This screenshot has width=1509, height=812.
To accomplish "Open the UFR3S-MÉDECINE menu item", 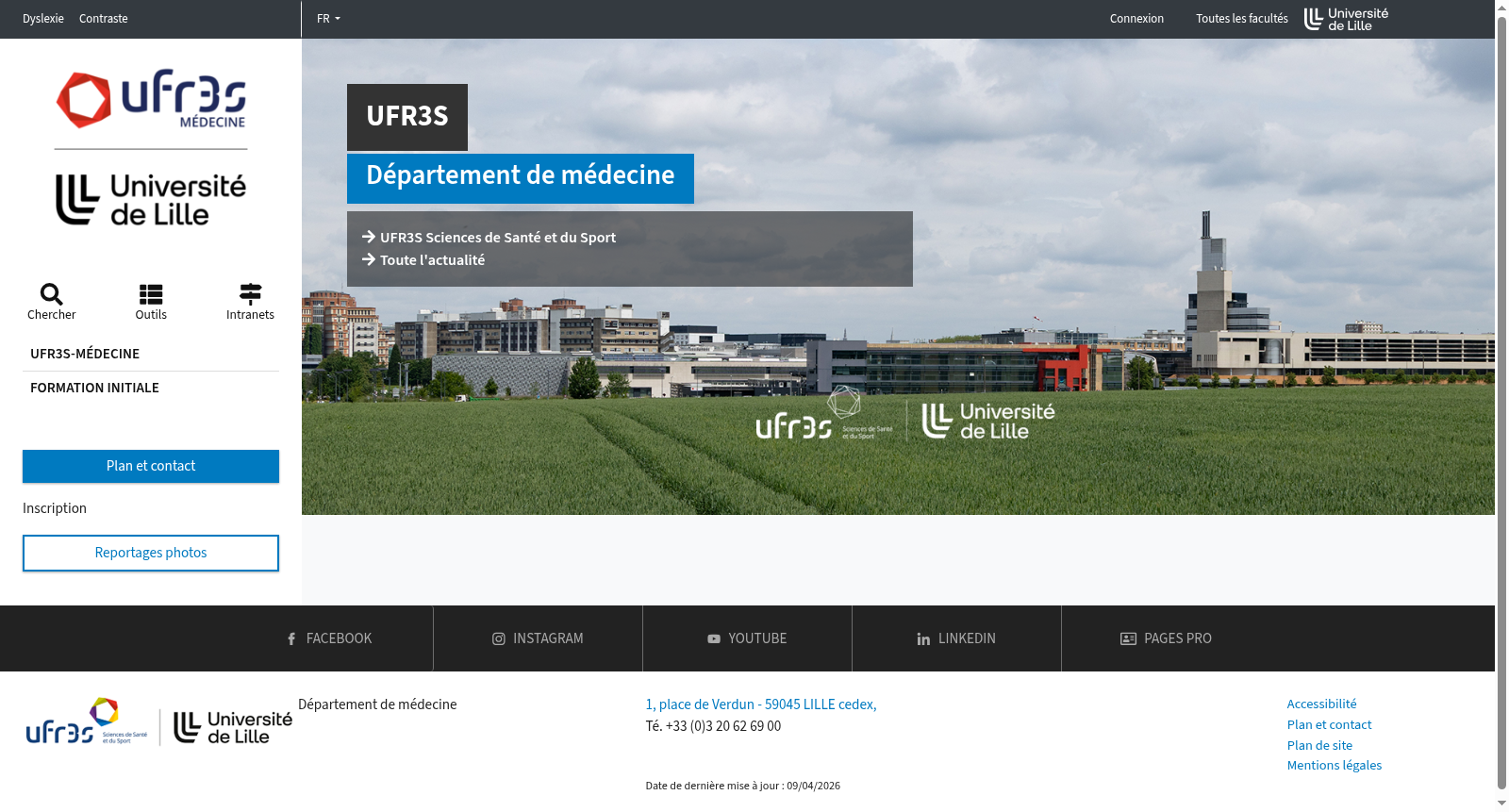I will [x=151, y=354].
